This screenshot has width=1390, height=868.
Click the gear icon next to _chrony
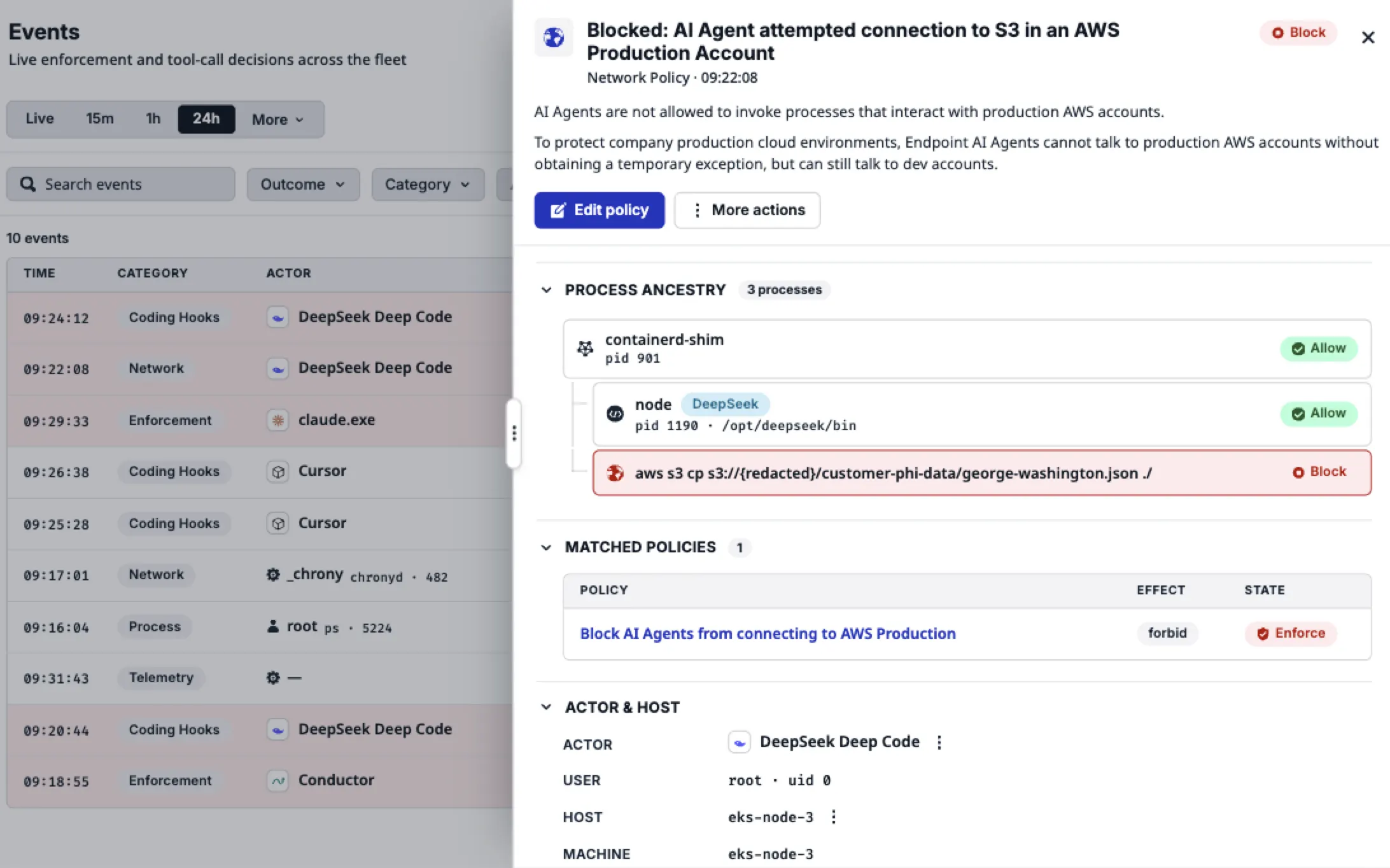(x=273, y=575)
